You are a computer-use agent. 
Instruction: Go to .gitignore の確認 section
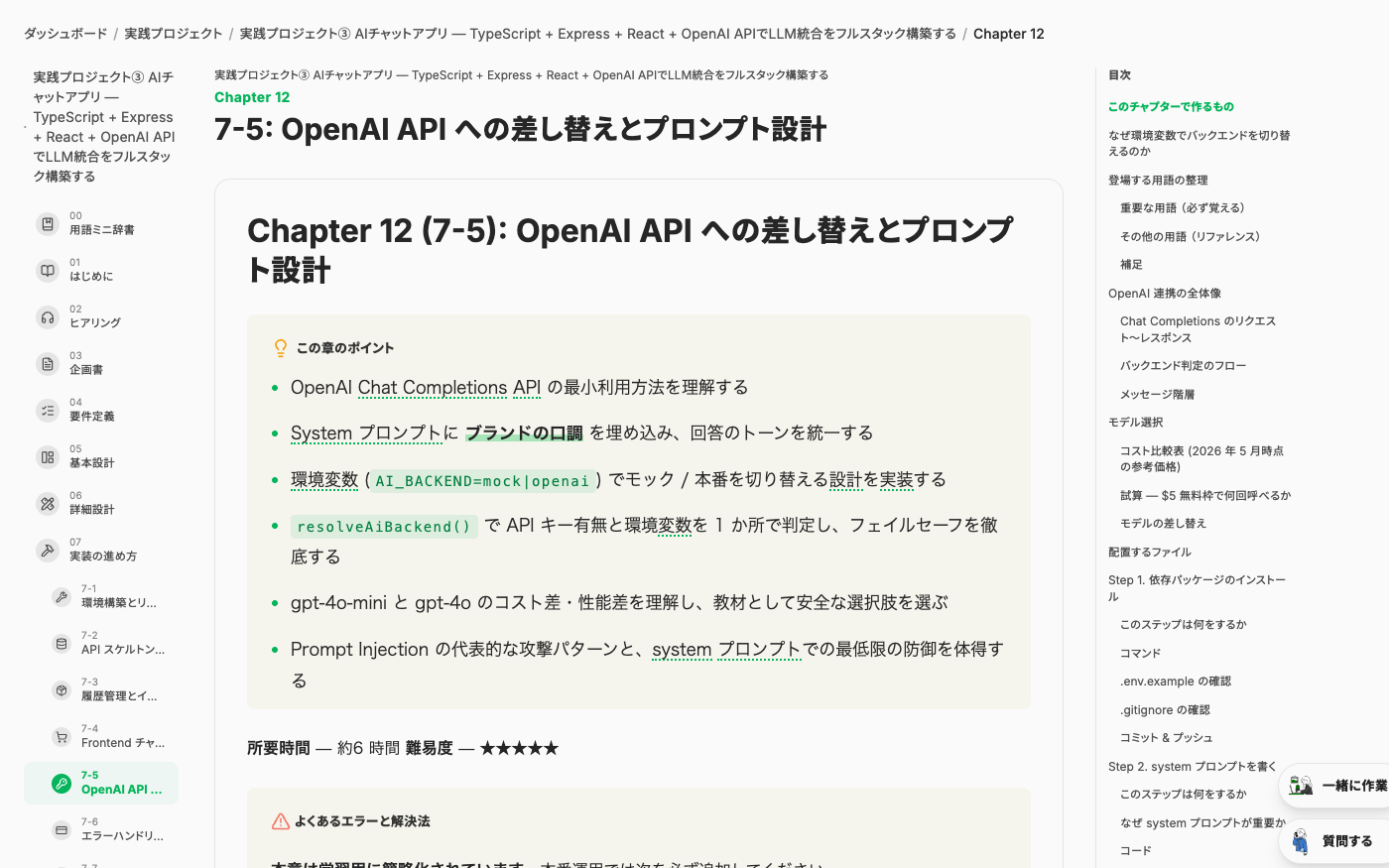[x=1165, y=709]
